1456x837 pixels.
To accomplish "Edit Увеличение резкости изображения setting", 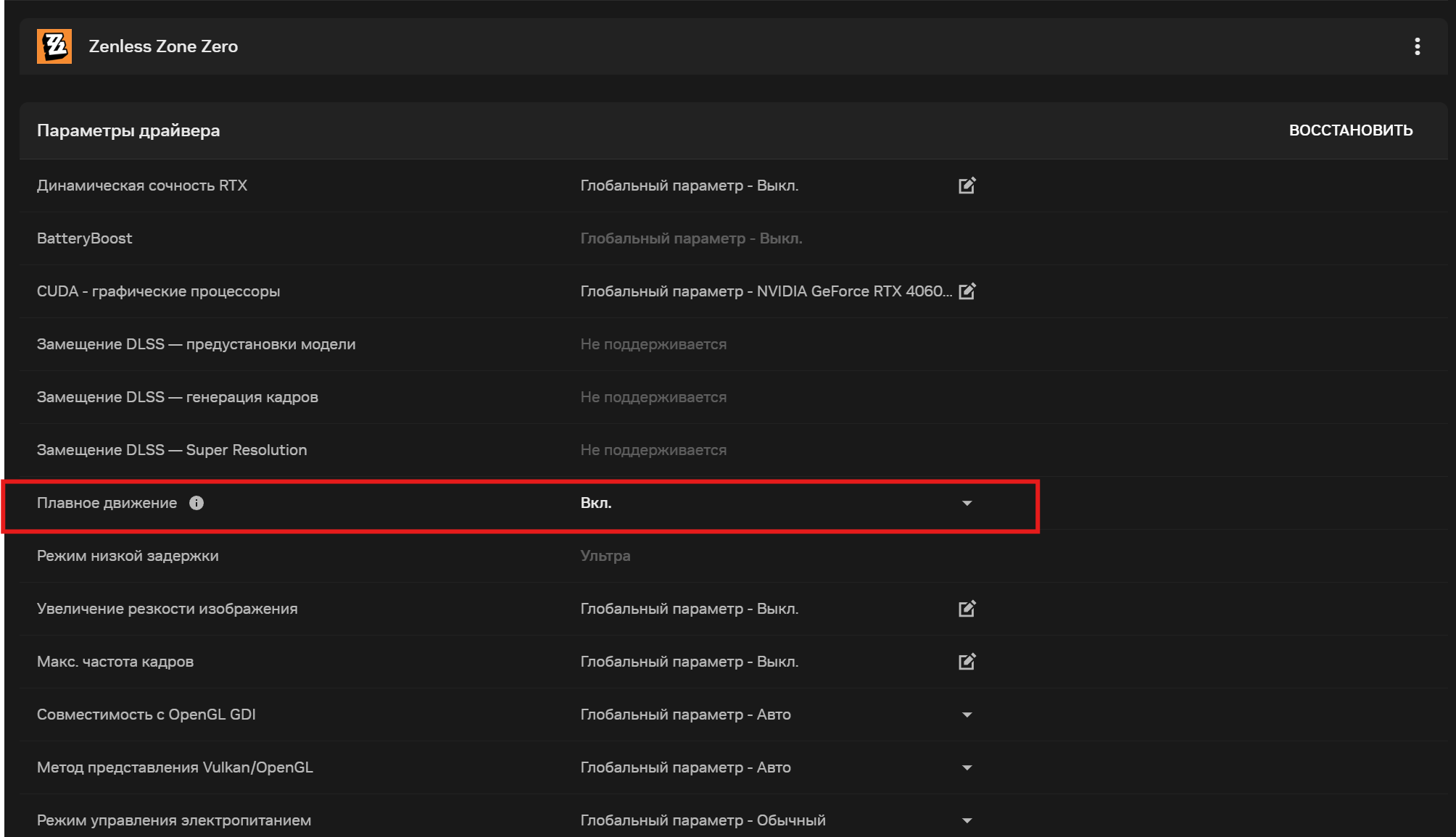I will pyautogui.click(x=967, y=609).
